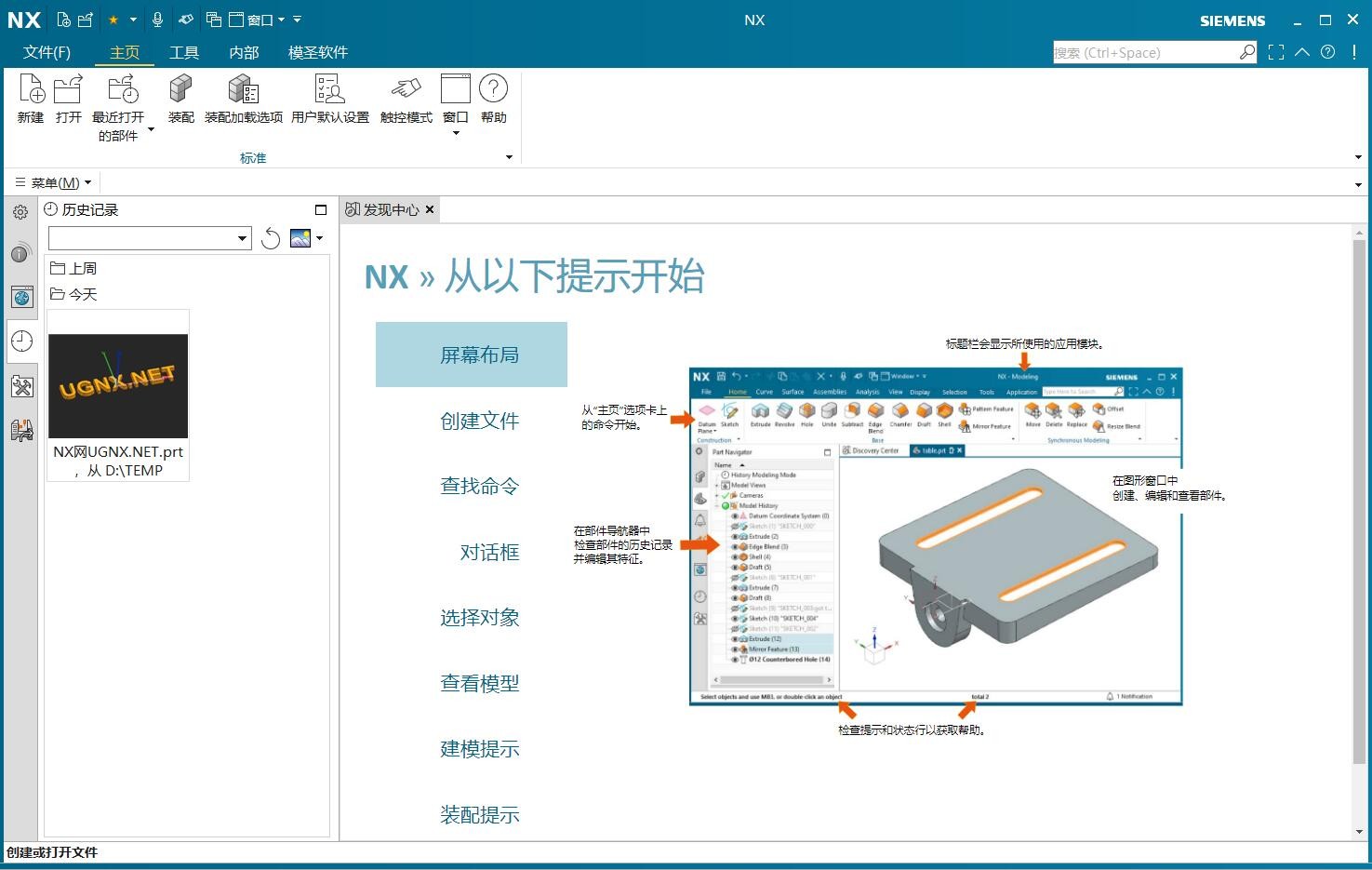The height and width of the screenshot is (870, 1372).
Task: Select the History clock sidebar tab
Action: 21,341
